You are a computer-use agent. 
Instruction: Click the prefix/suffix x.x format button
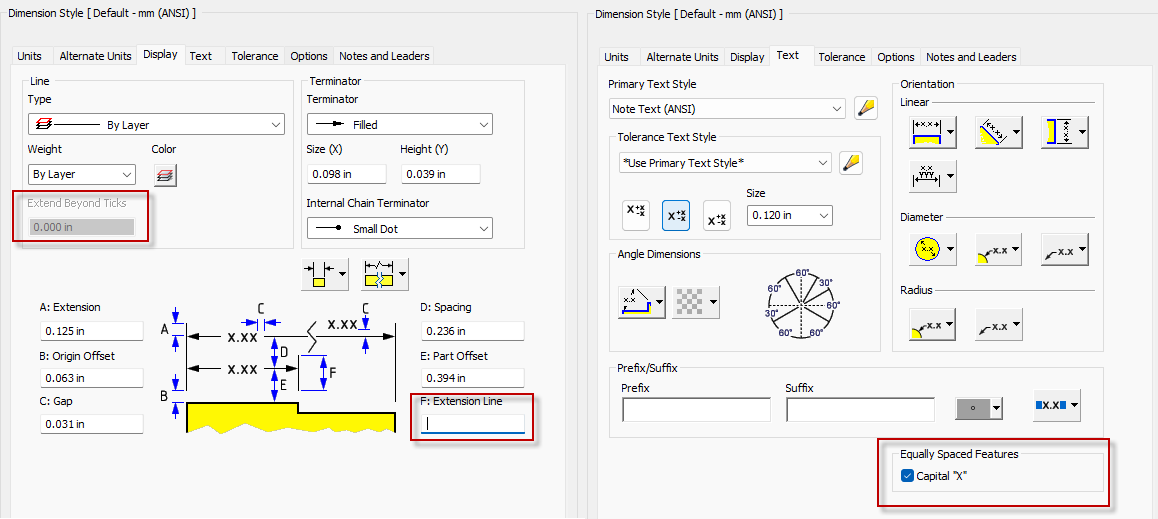point(1056,405)
